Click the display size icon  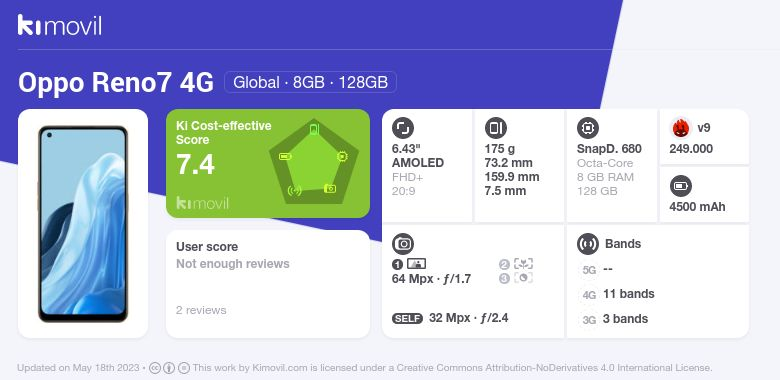(403, 128)
